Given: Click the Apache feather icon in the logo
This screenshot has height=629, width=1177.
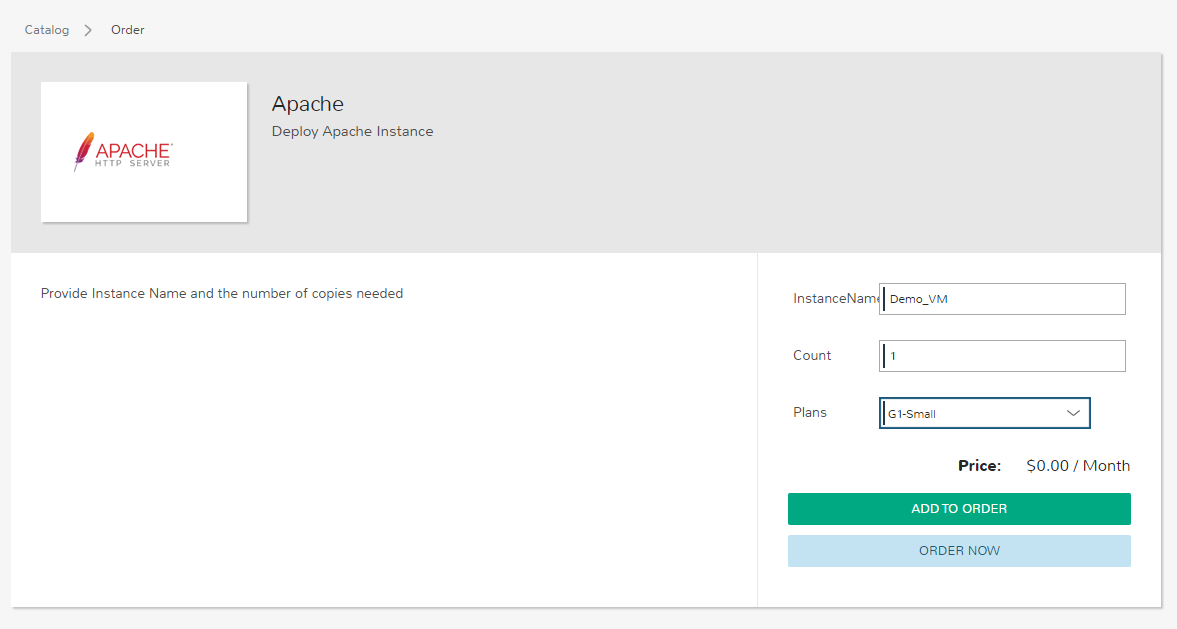Looking at the screenshot, I should (83, 151).
